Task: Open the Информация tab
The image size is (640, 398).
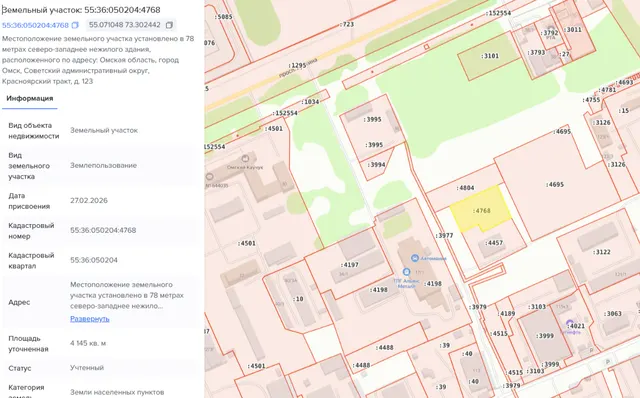Action: (x=30, y=98)
